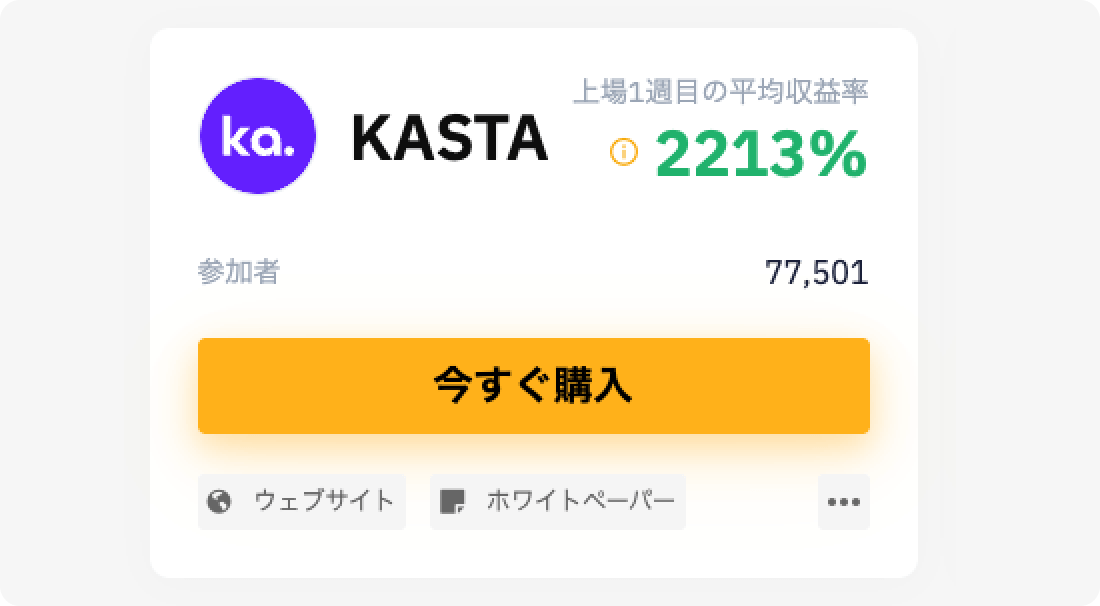Select the 2213% return figure
The height and width of the screenshot is (606, 1100).
[x=762, y=157]
